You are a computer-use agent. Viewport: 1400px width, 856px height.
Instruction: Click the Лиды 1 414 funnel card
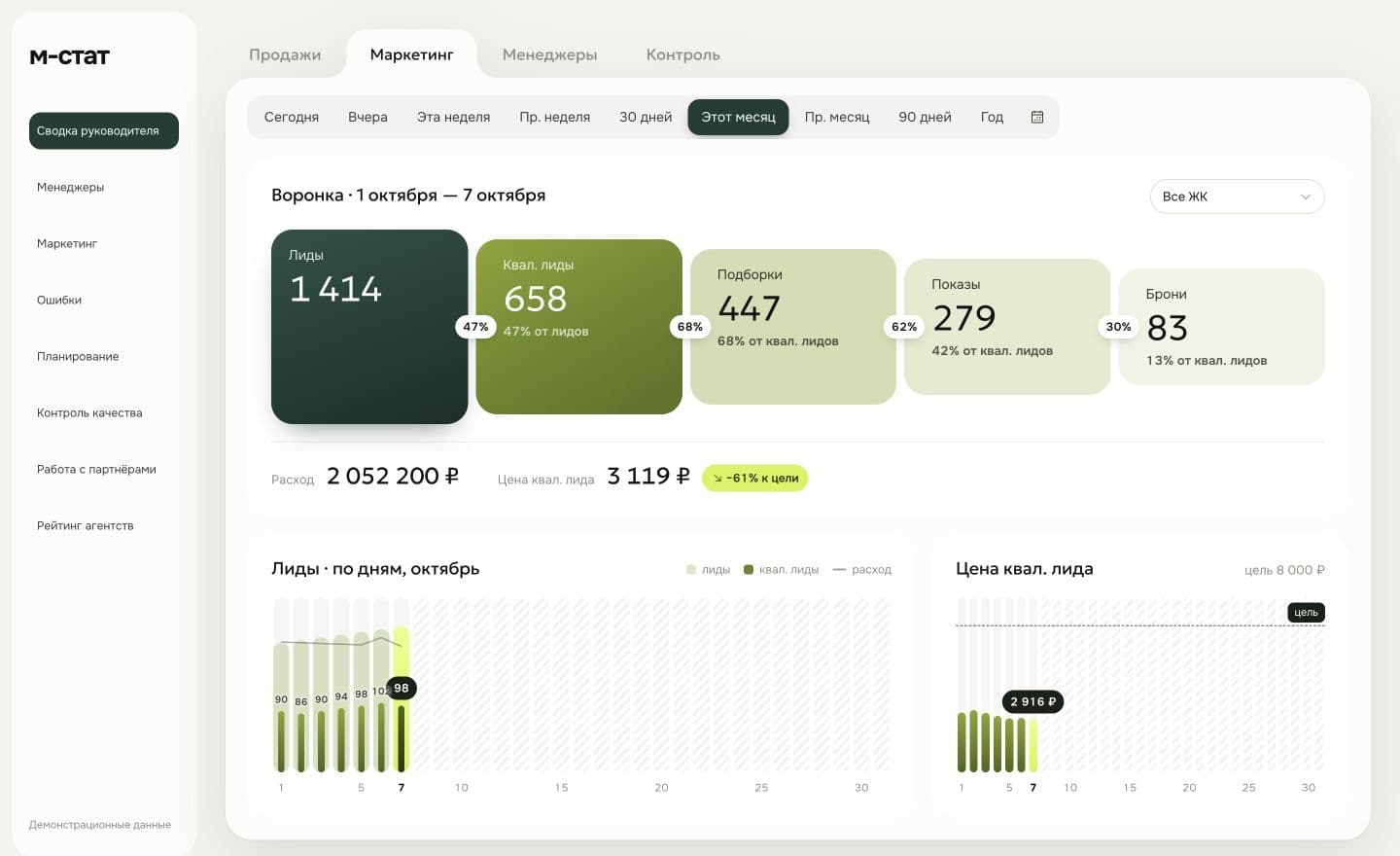click(x=369, y=327)
